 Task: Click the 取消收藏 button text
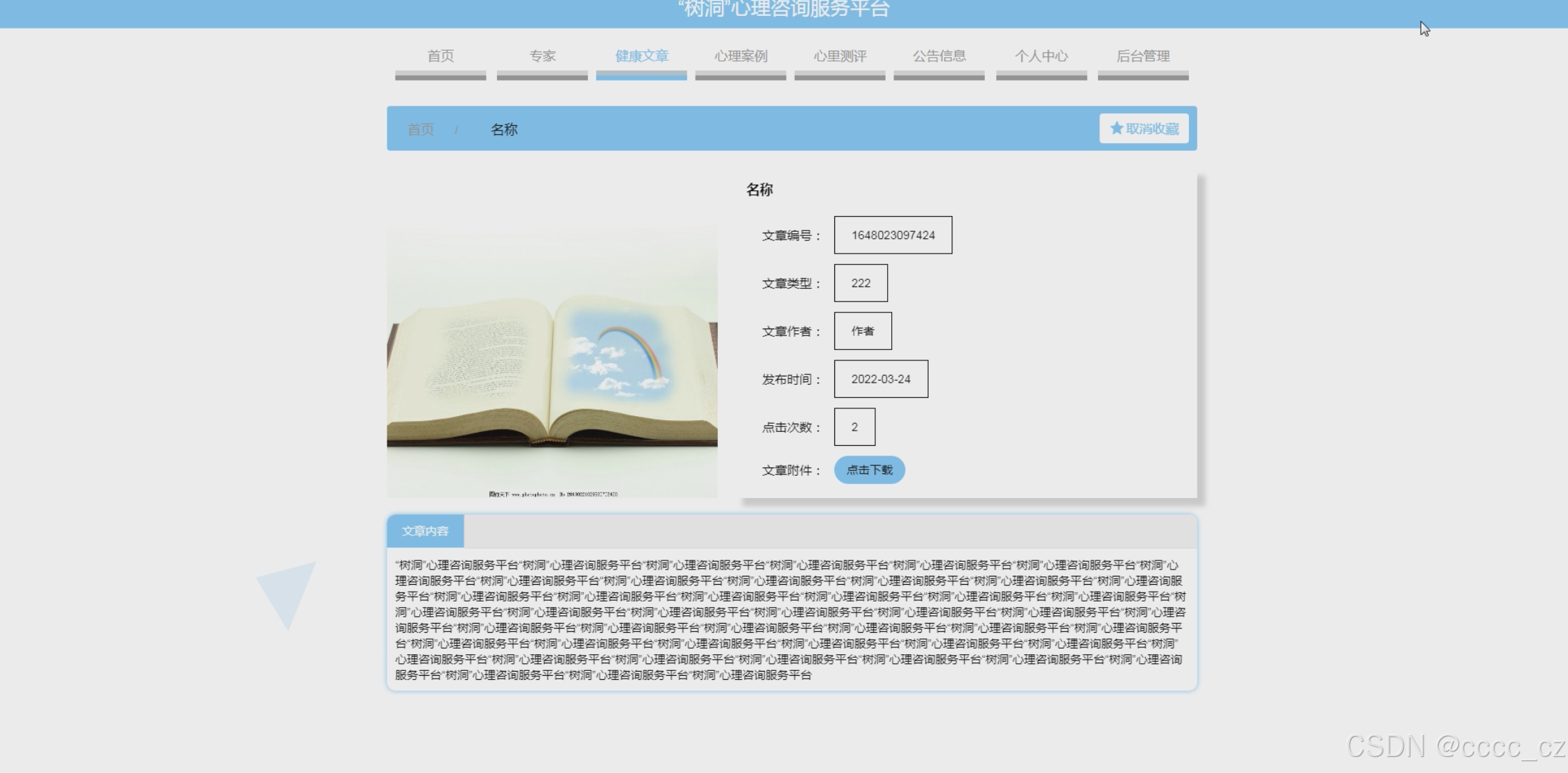(x=1152, y=129)
